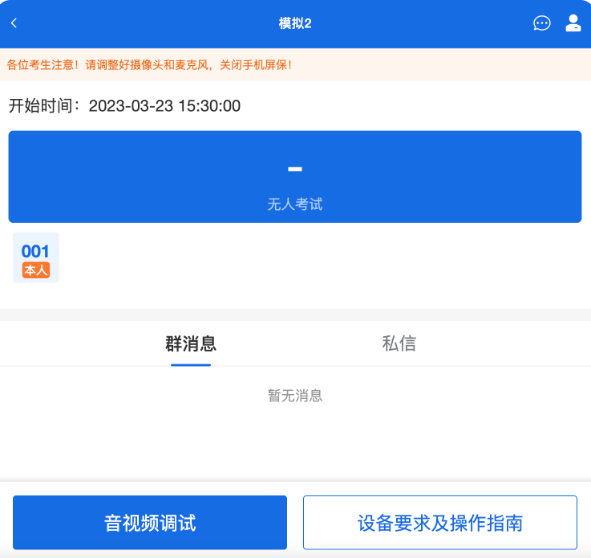Screen dimensions: 591x558
Task: Select candidate 001 本人 card
Action: (36, 258)
